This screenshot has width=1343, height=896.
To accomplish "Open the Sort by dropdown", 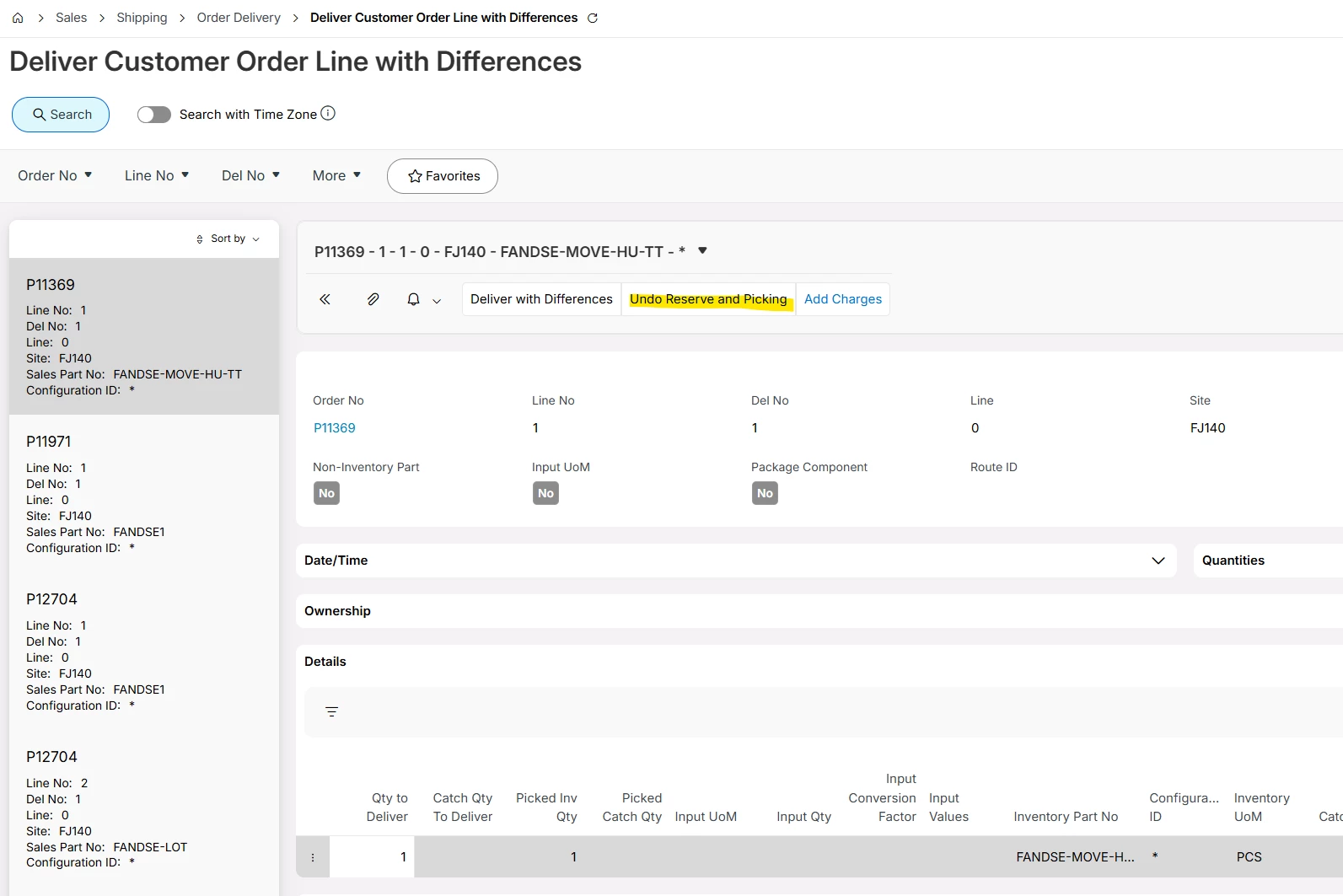I will click(228, 239).
